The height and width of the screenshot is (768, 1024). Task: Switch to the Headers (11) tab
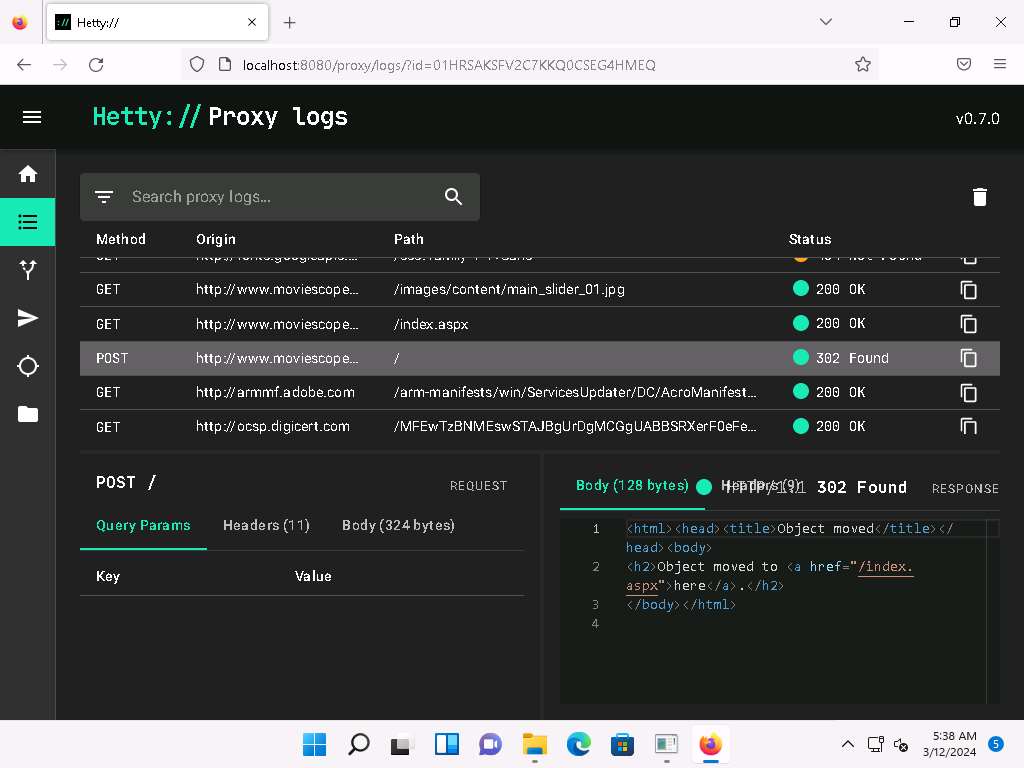pos(266,525)
